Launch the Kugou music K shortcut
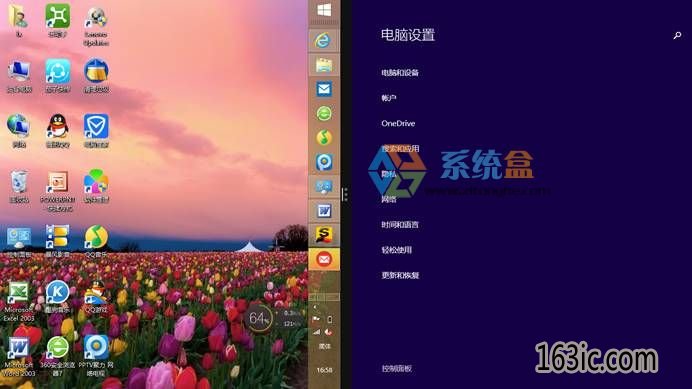 (58, 297)
